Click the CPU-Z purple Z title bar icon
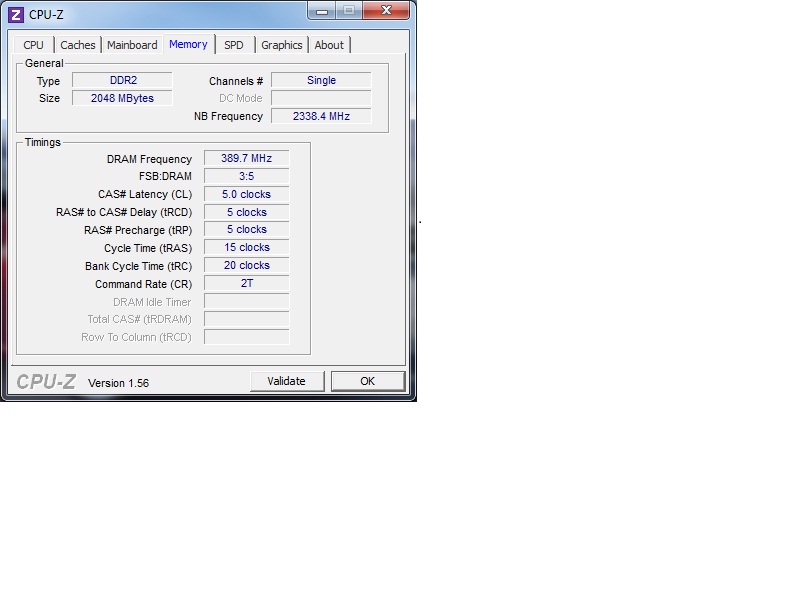 click(x=16, y=15)
